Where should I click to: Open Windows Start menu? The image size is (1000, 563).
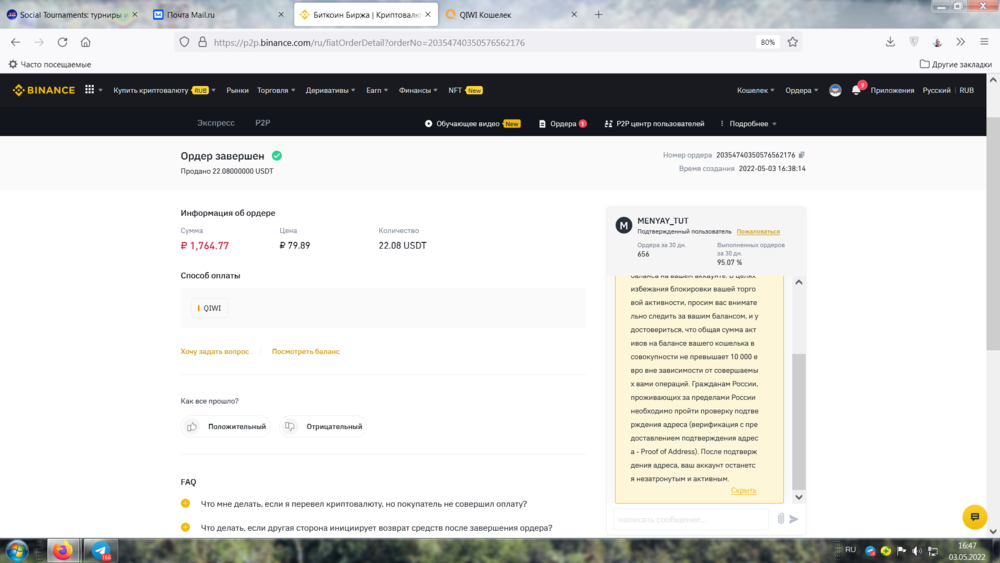(x=17, y=550)
